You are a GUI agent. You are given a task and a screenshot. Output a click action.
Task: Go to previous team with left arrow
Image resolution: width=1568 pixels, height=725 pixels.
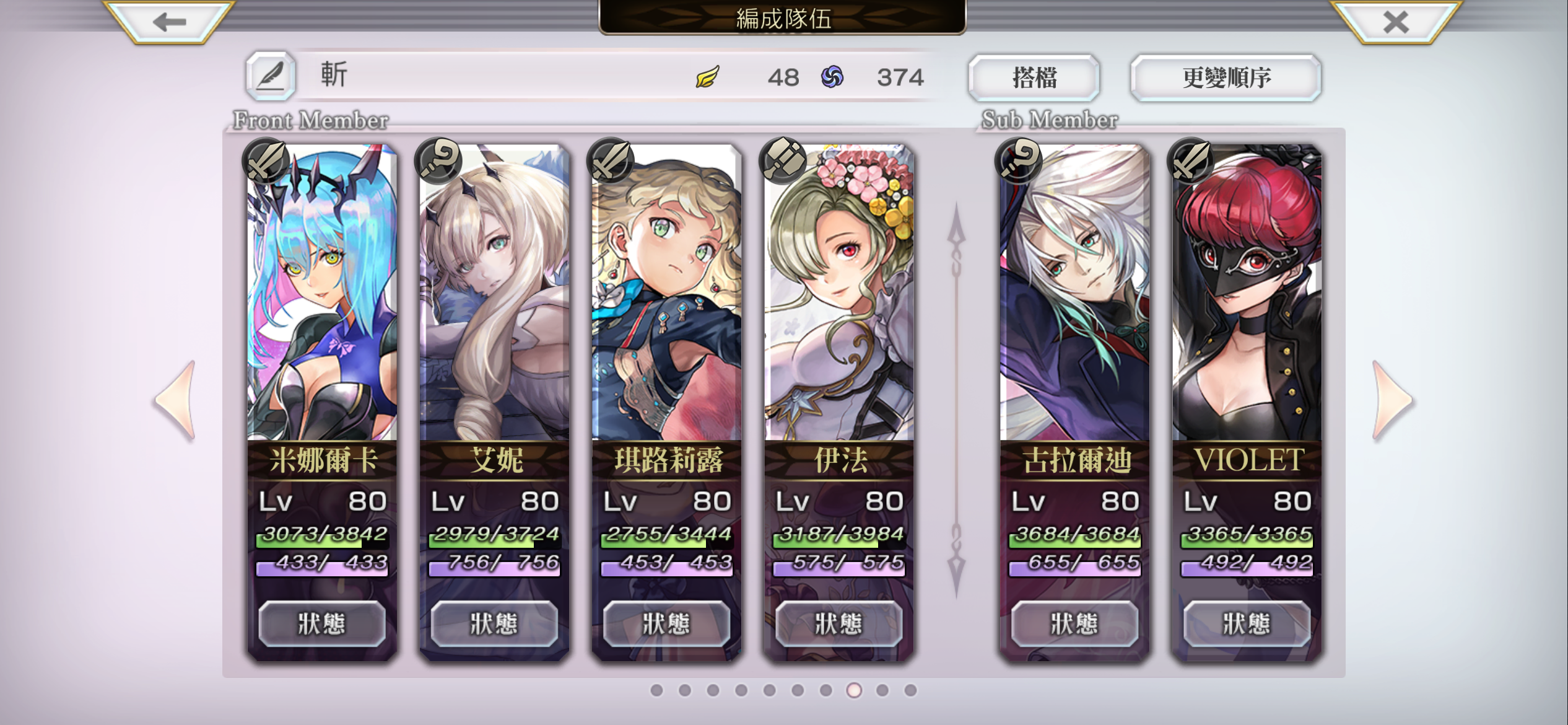(175, 400)
